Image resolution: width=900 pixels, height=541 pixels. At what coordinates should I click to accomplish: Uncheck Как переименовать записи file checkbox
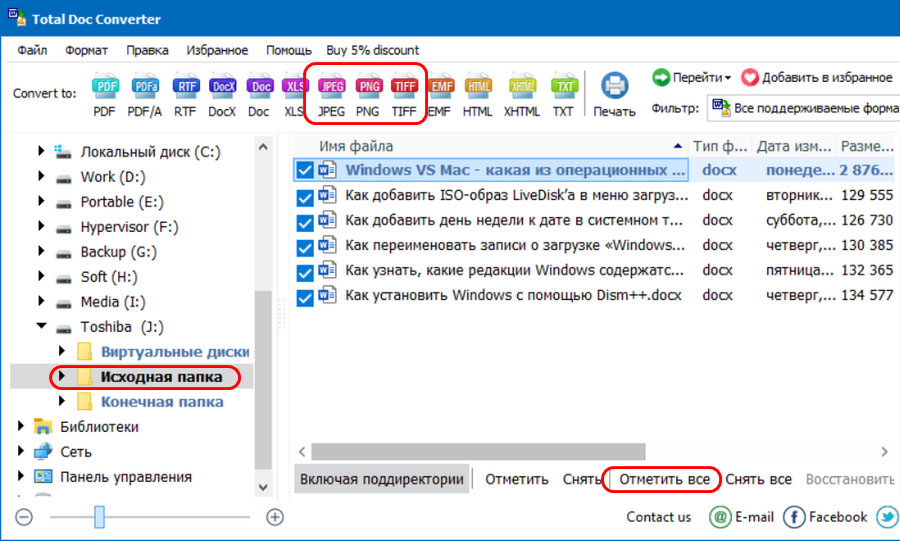click(305, 248)
